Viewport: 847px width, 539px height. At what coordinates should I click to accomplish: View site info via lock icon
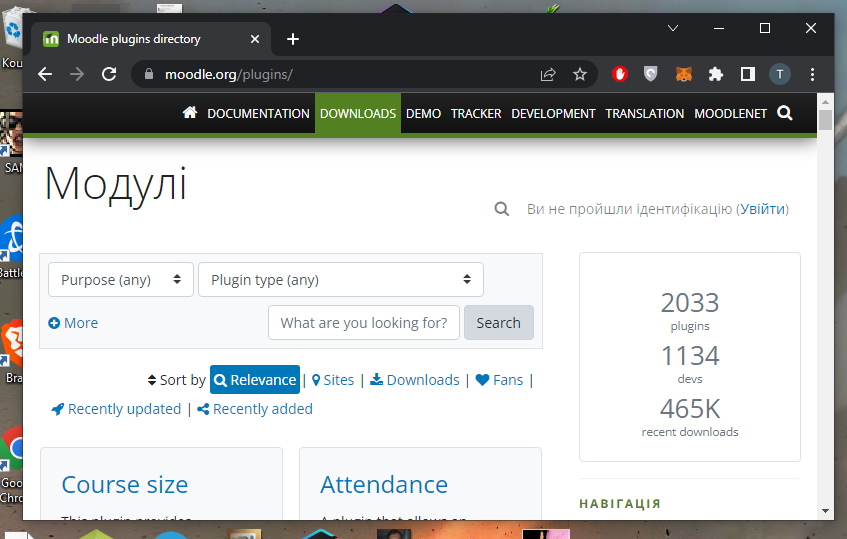click(x=149, y=75)
